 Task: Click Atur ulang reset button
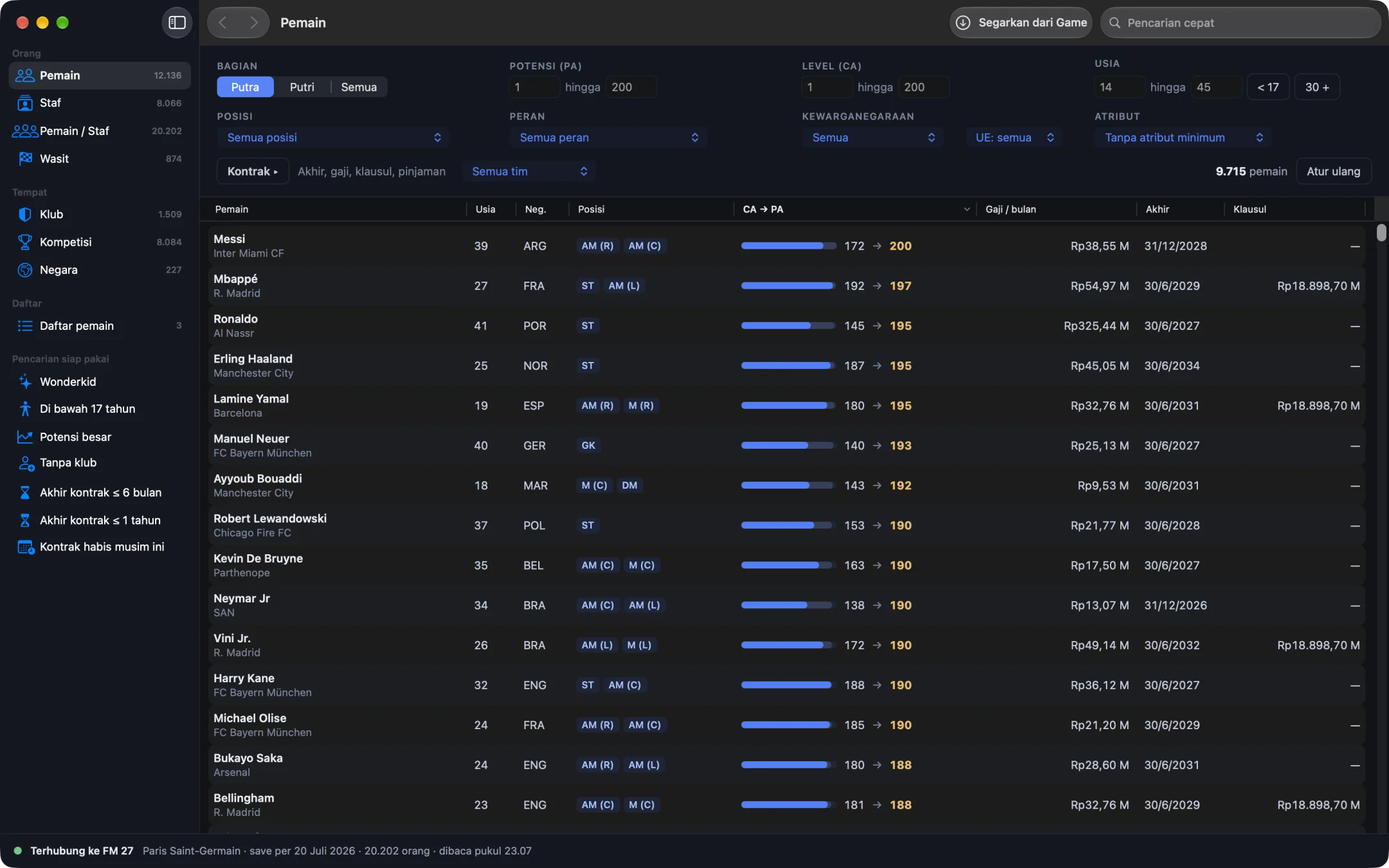[1334, 171]
